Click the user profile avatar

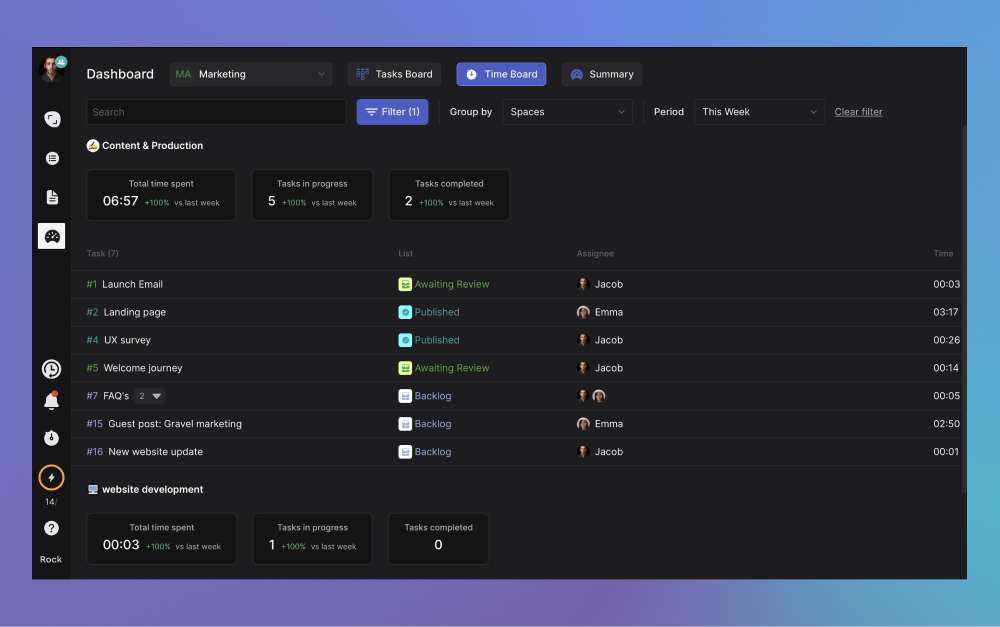tap(51, 69)
